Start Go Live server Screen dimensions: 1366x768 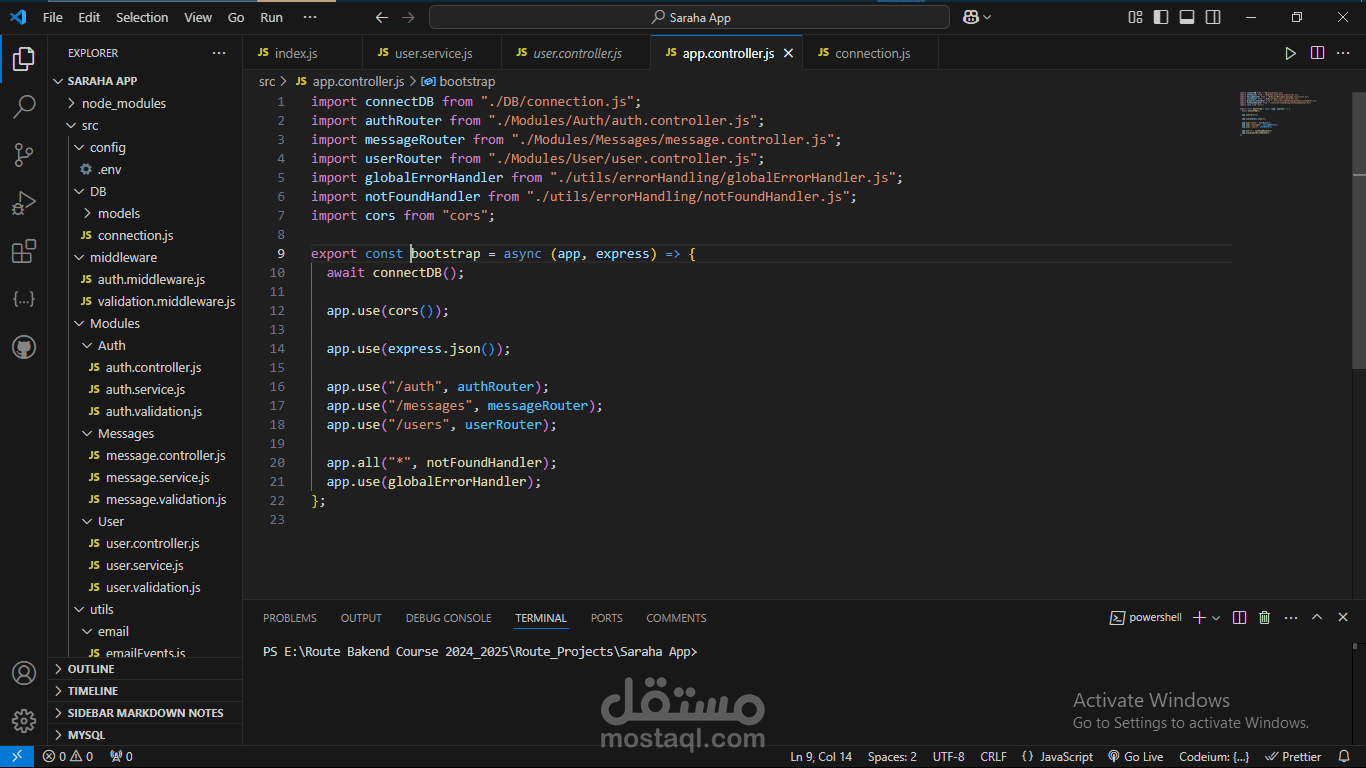(1136, 757)
